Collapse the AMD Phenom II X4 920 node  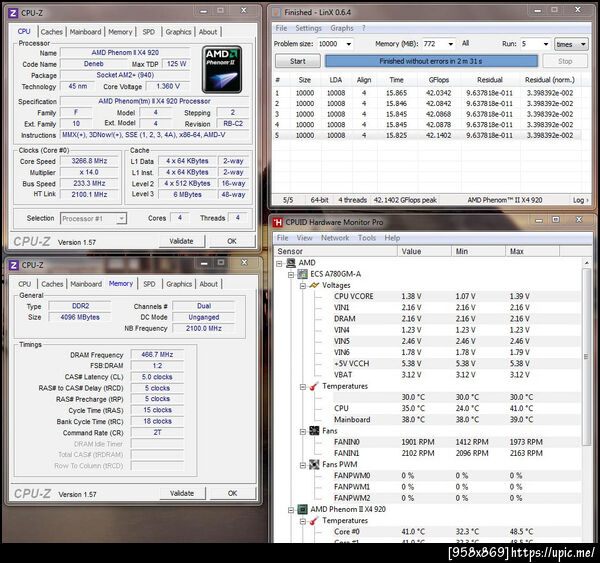click(x=291, y=510)
